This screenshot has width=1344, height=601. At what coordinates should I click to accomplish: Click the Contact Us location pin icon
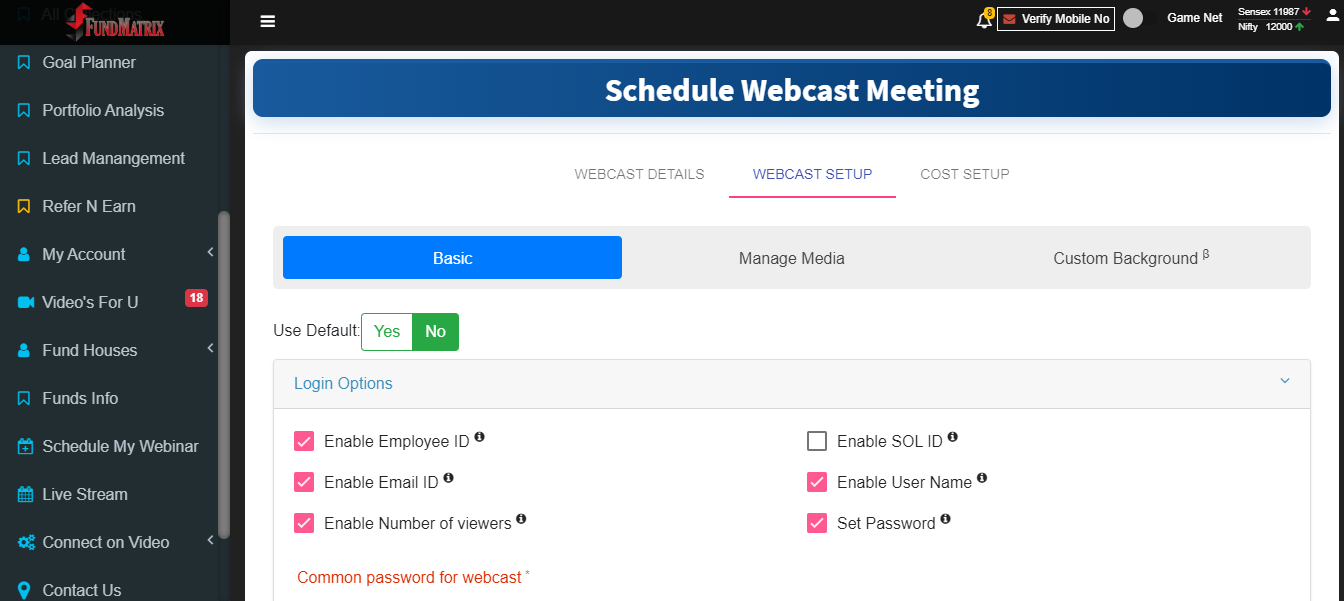click(24, 590)
